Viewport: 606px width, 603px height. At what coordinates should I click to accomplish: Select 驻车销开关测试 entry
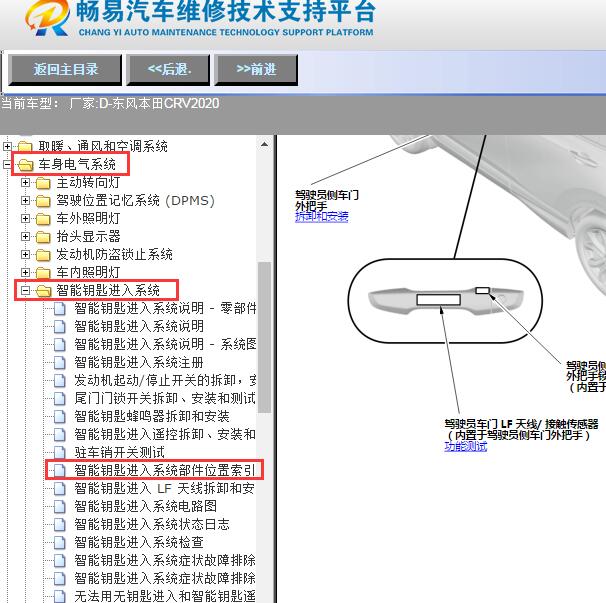pyautogui.click(x=119, y=452)
